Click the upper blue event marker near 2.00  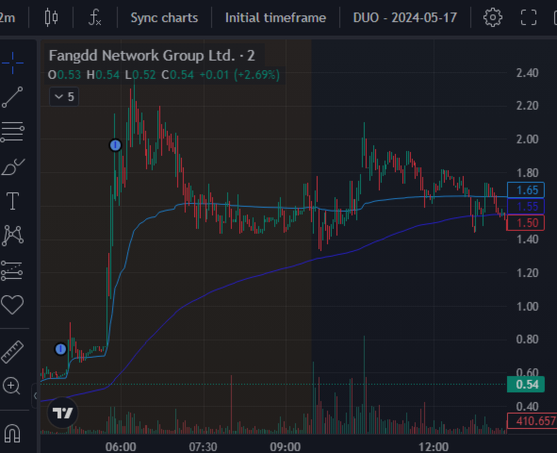(x=115, y=145)
